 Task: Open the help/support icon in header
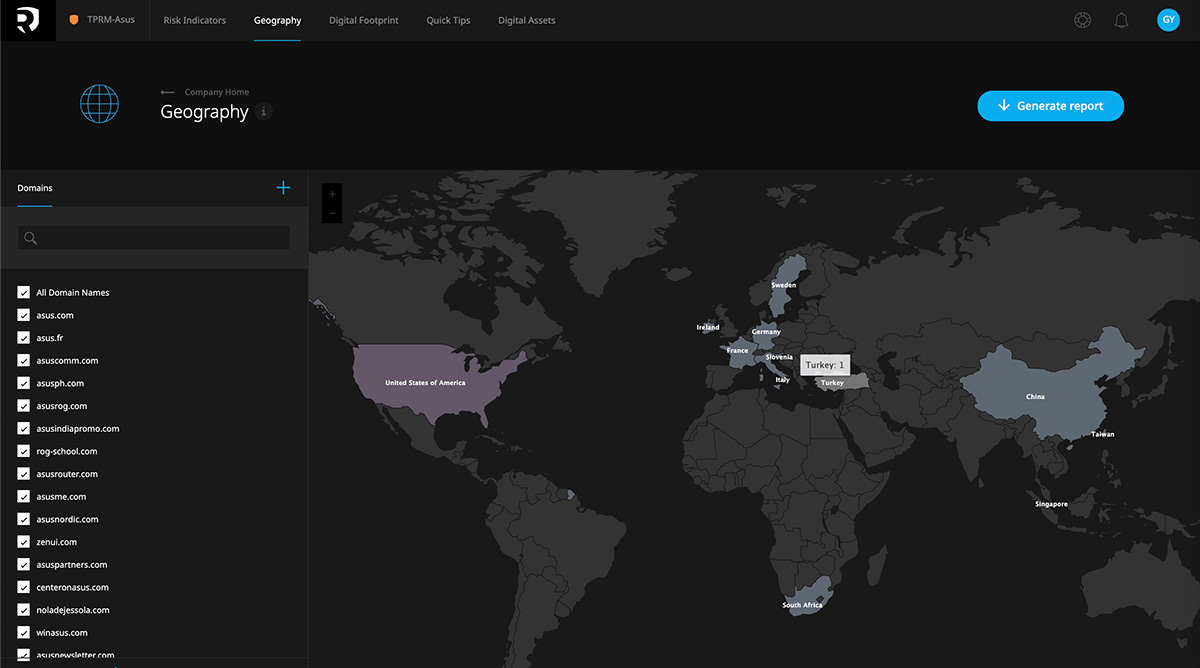[1082, 20]
